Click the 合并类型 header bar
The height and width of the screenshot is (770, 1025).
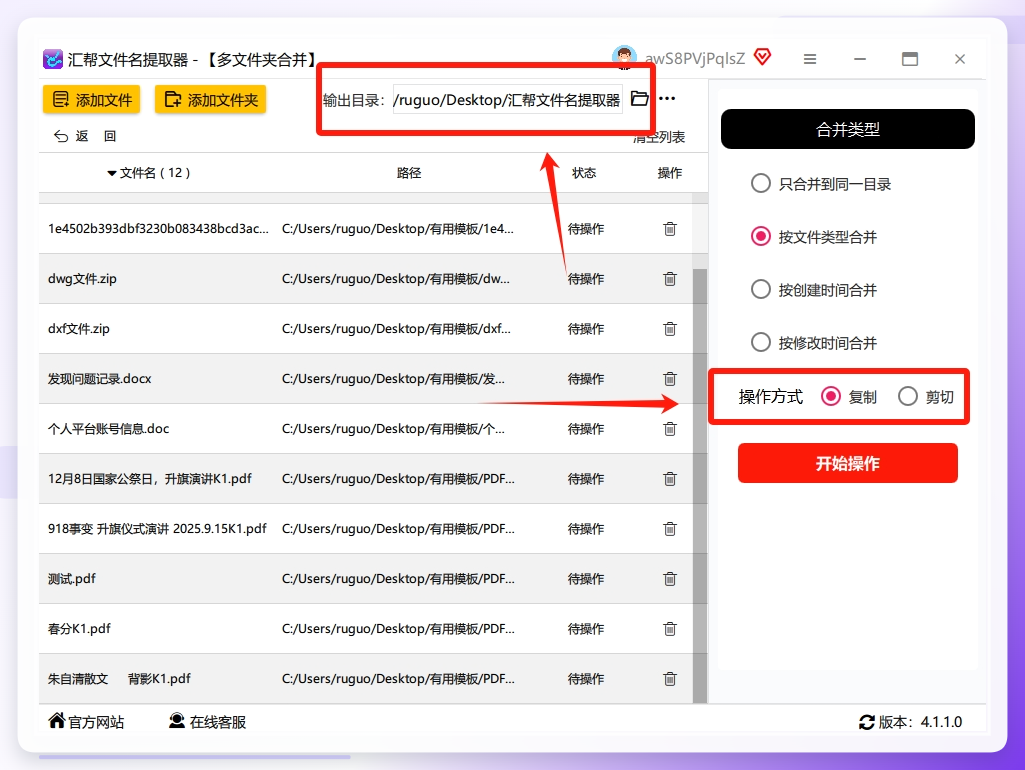pyautogui.click(x=848, y=129)
